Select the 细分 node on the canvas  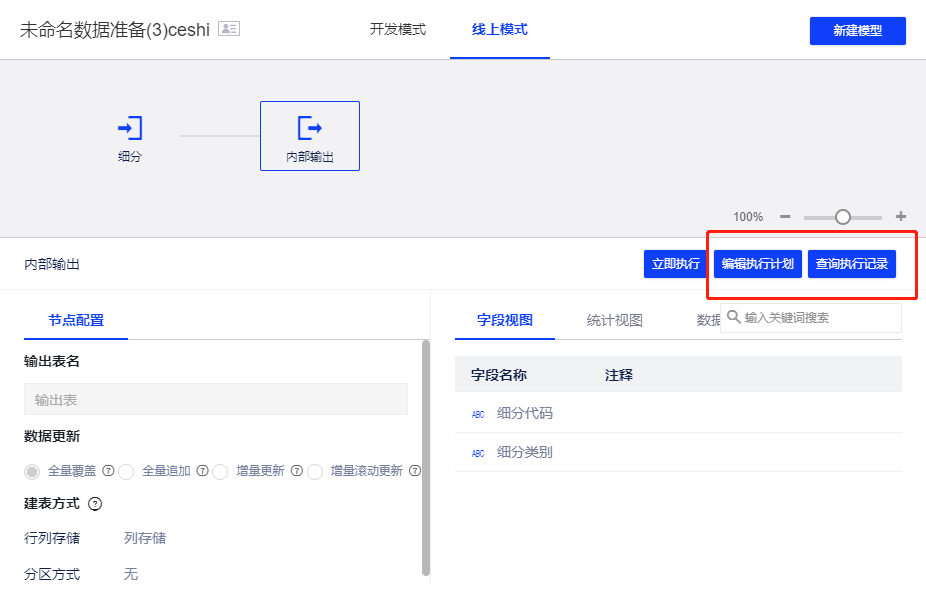pyautogui.click(x=129, y=128)
